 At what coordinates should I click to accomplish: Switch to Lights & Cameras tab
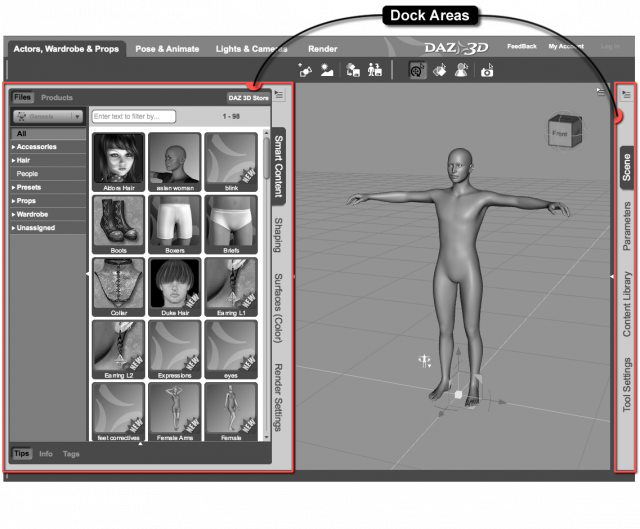[251, 49]
